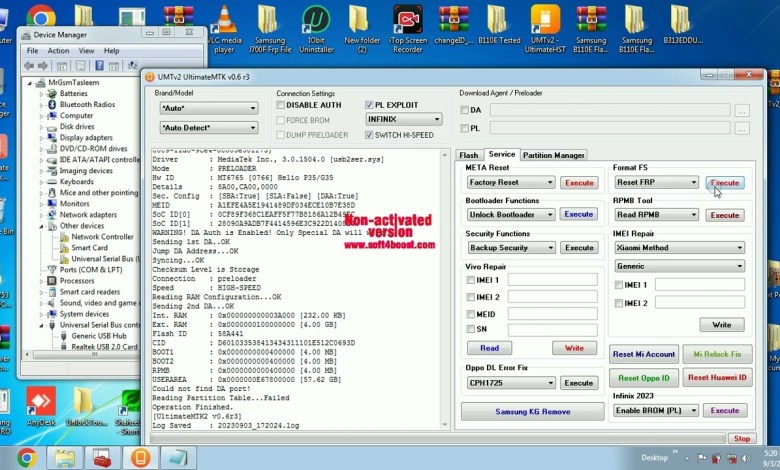Click Reset Mi Account button
Image resolution: width=780 pixels, height=470 pixels.
[644, 354]
